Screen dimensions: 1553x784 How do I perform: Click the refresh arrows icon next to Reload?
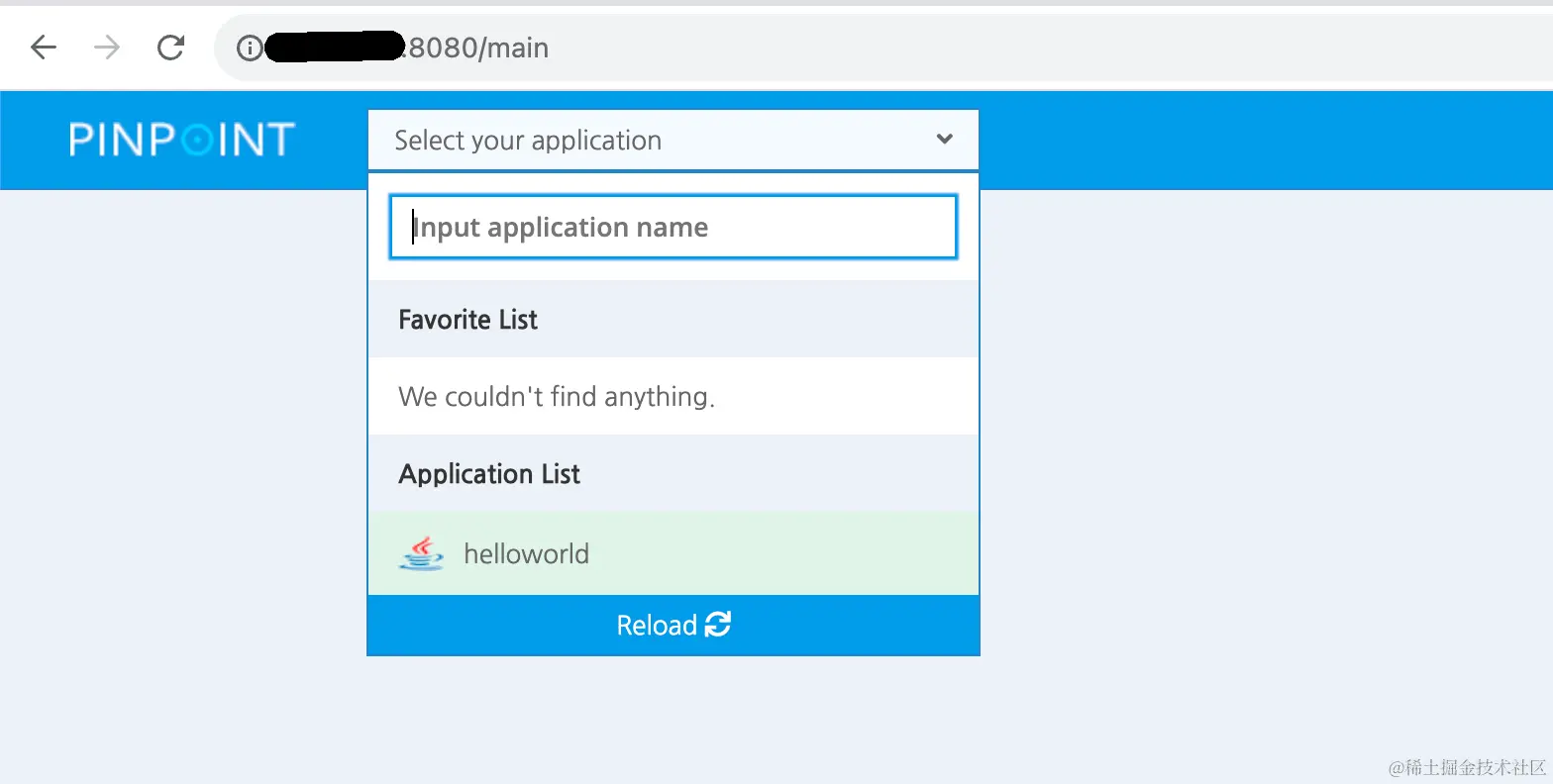(718, 625)
